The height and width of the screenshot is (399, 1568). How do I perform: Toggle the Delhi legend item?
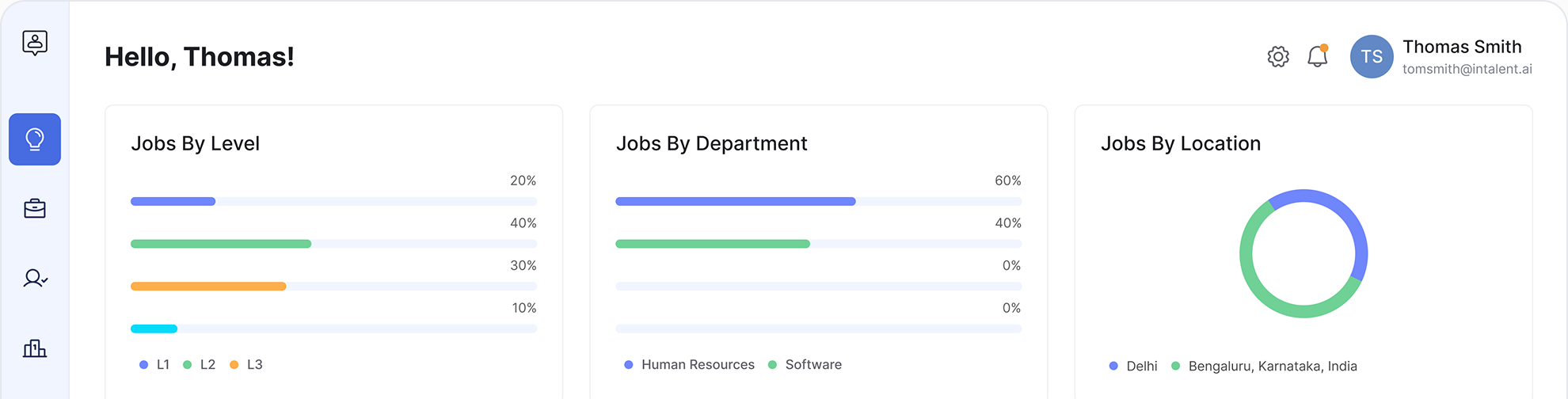click(x=1133, y=367)
